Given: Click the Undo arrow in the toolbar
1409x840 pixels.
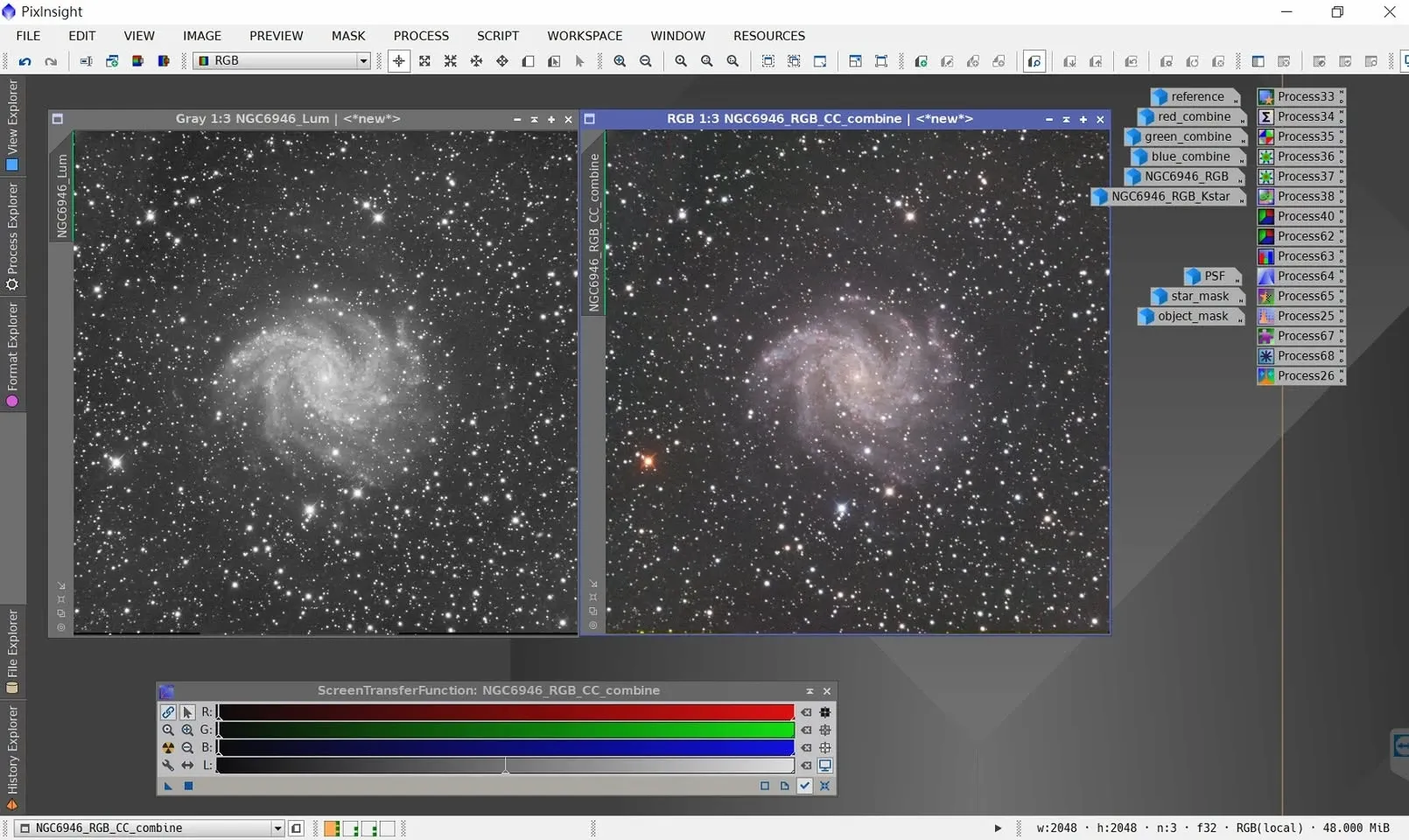Looking at the screenshot, I should pos(25,61).
